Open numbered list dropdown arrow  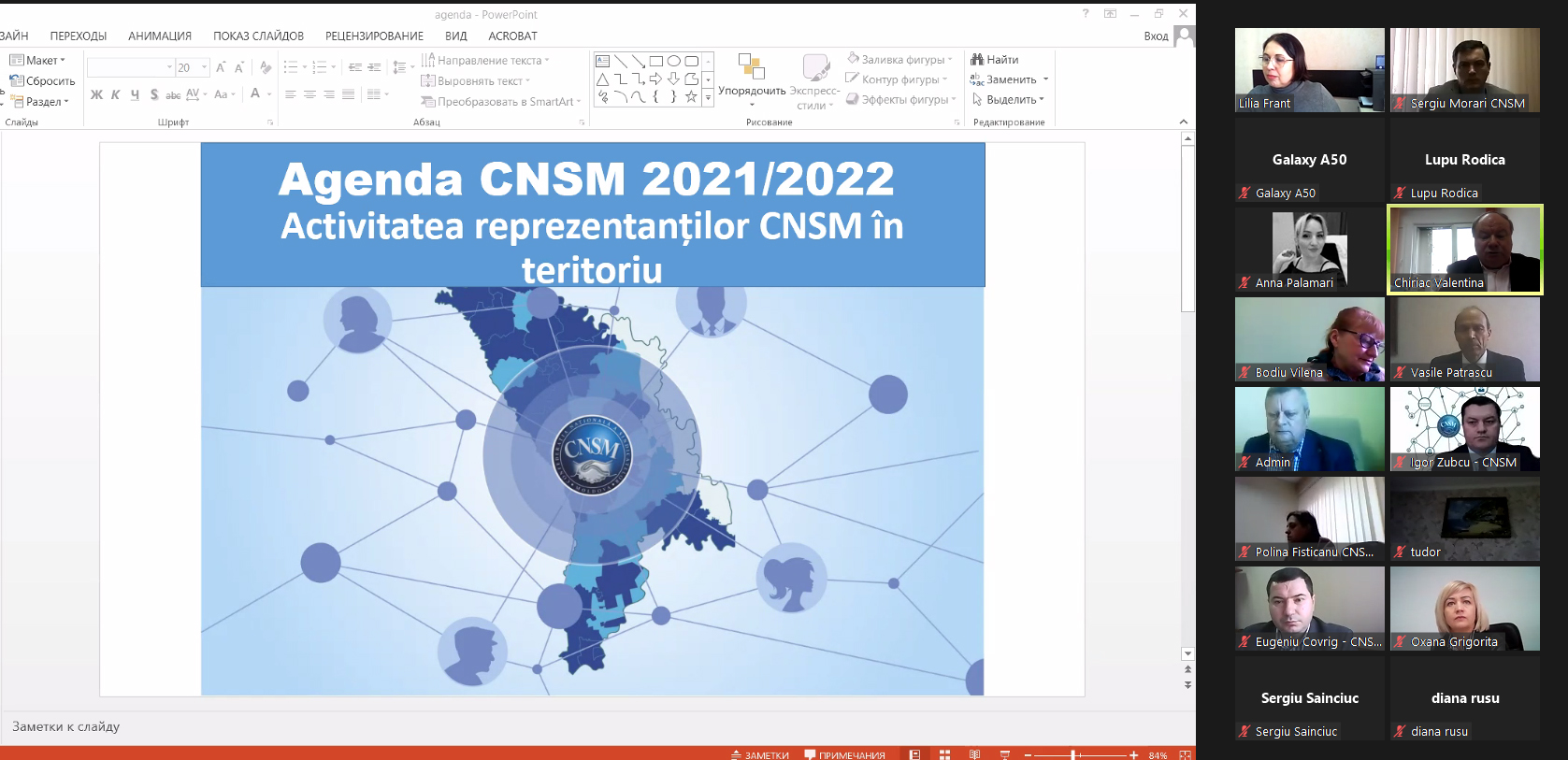point(334,67)
